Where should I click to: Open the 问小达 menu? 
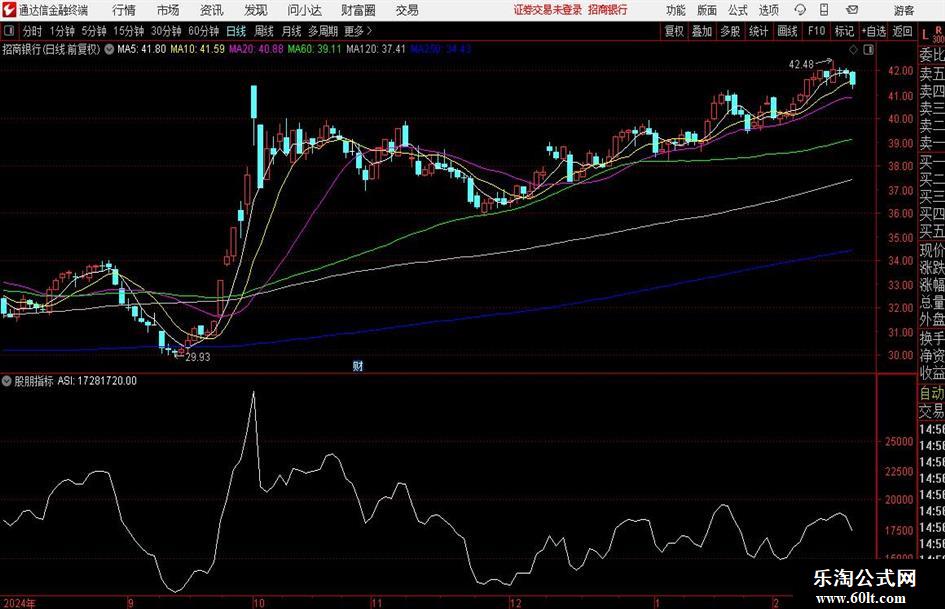pos(304,10)
